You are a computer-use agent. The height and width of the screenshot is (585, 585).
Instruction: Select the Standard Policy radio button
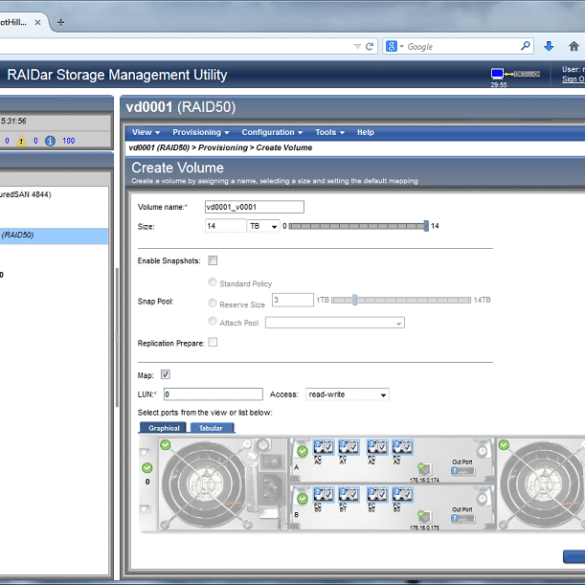coord(212,282)
